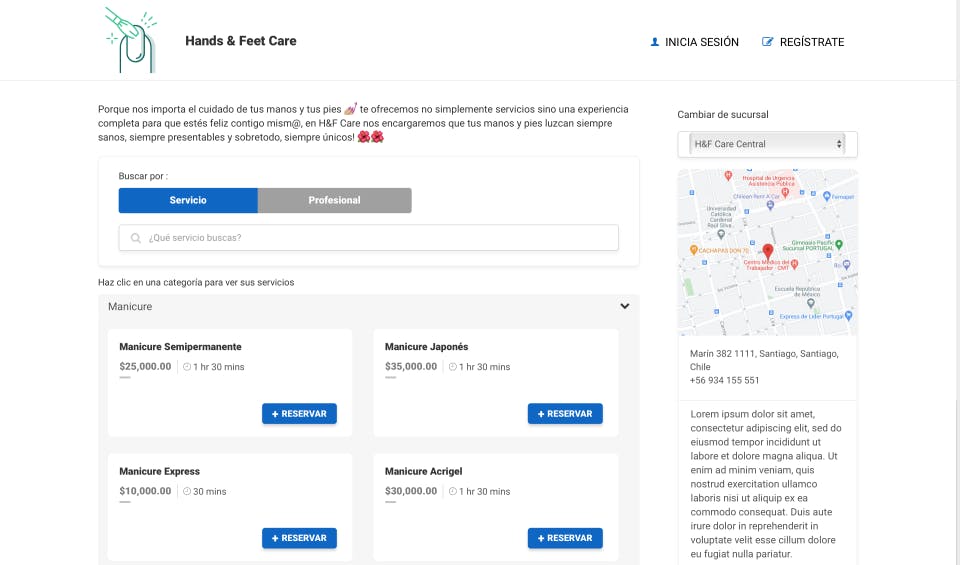Click the Hands & Feet Care title

tap(241, 41)
